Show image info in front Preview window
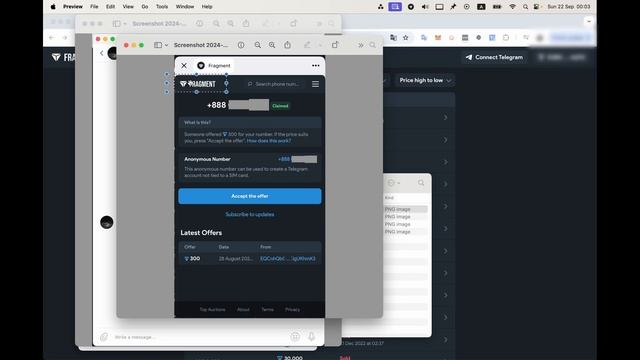This screenshot has width=640, height=360. (241, 45)
